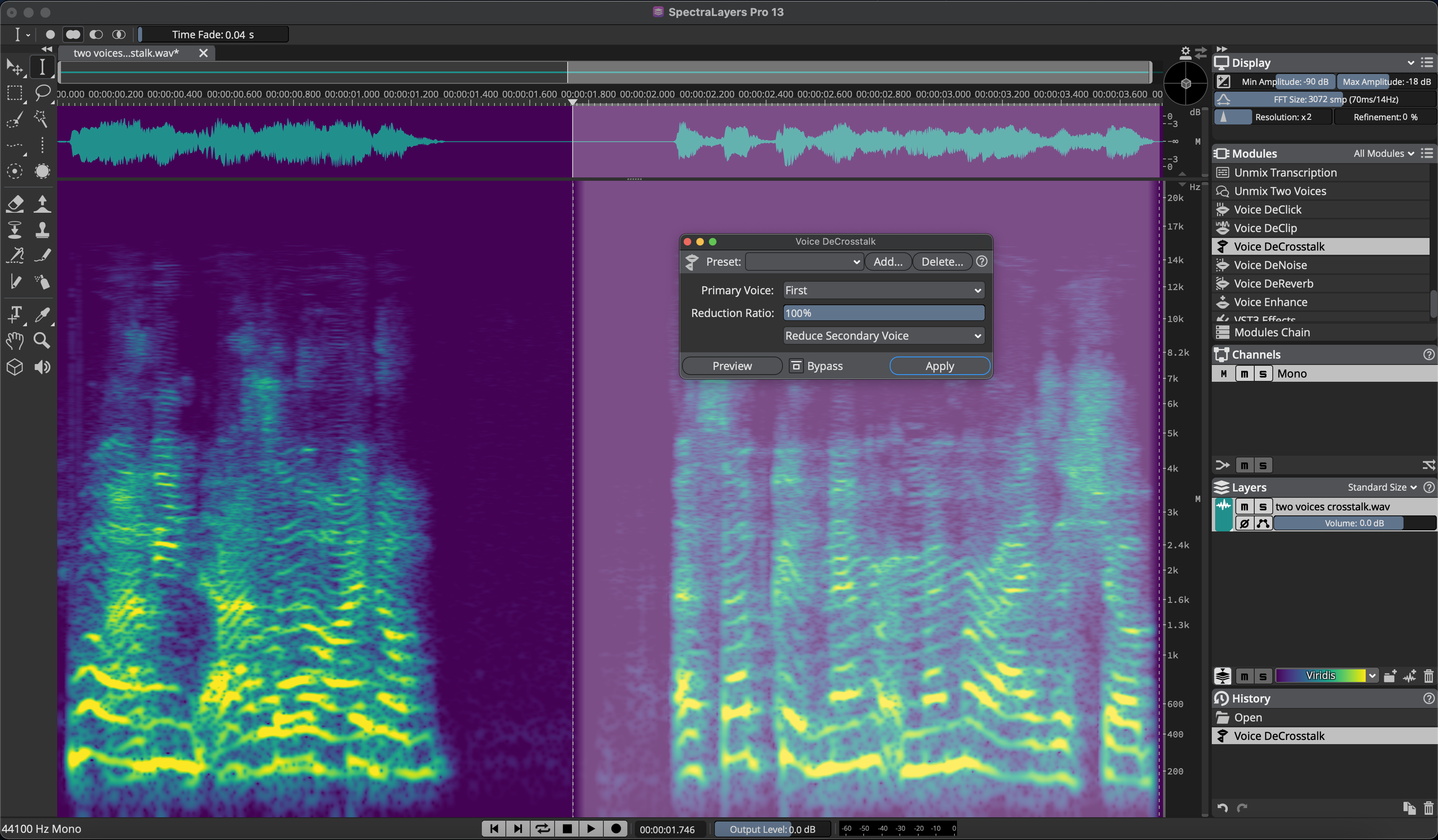Viewport: 1438px width, 840px height.
Task: Select the spray can tool
Action: (42, 282)
